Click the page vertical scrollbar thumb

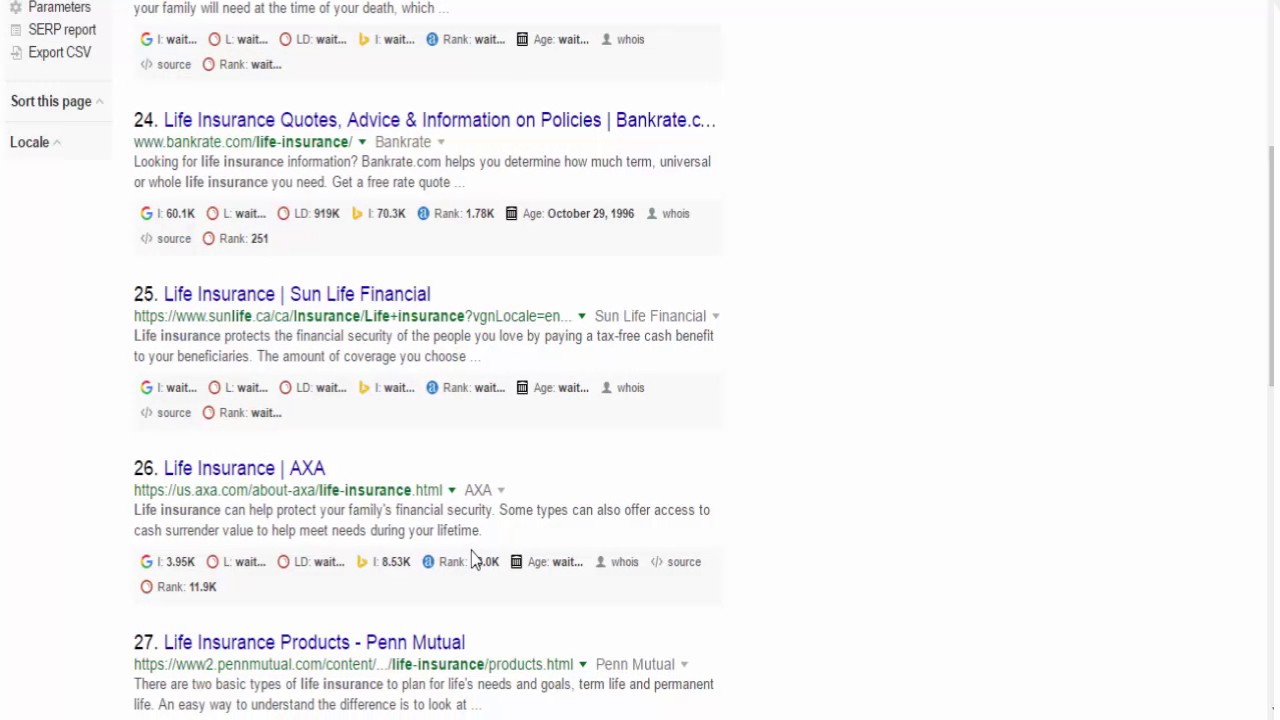pos(1273,265)
